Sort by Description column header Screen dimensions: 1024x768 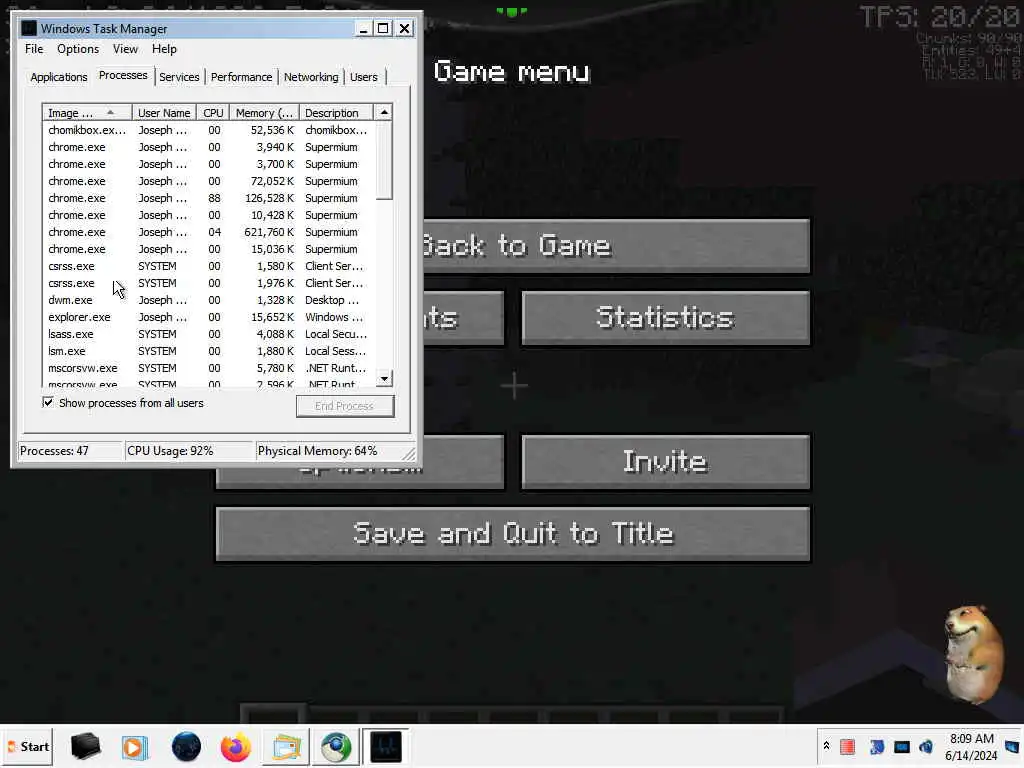[x=336, y=113]
